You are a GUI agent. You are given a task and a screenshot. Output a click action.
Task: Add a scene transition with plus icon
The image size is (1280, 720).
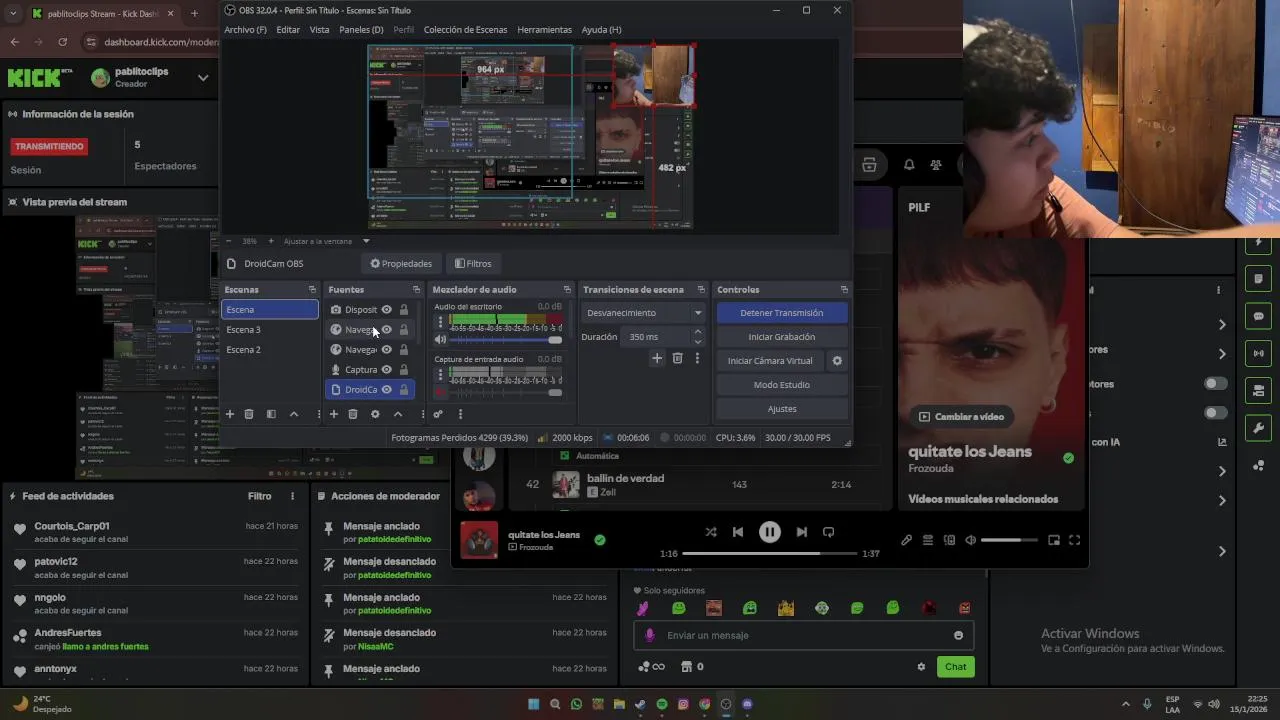657,358
